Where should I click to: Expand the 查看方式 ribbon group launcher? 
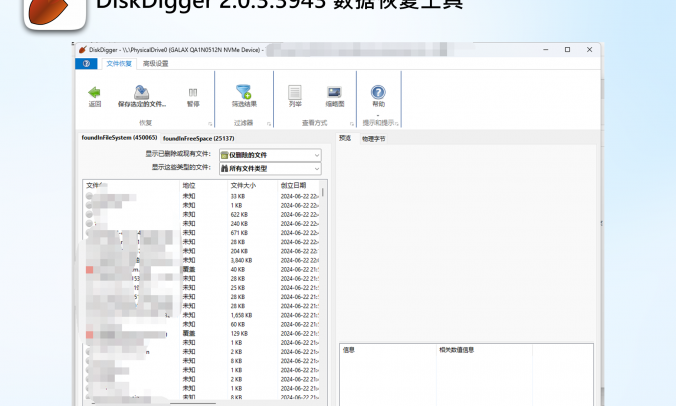[x=352, y=124]
